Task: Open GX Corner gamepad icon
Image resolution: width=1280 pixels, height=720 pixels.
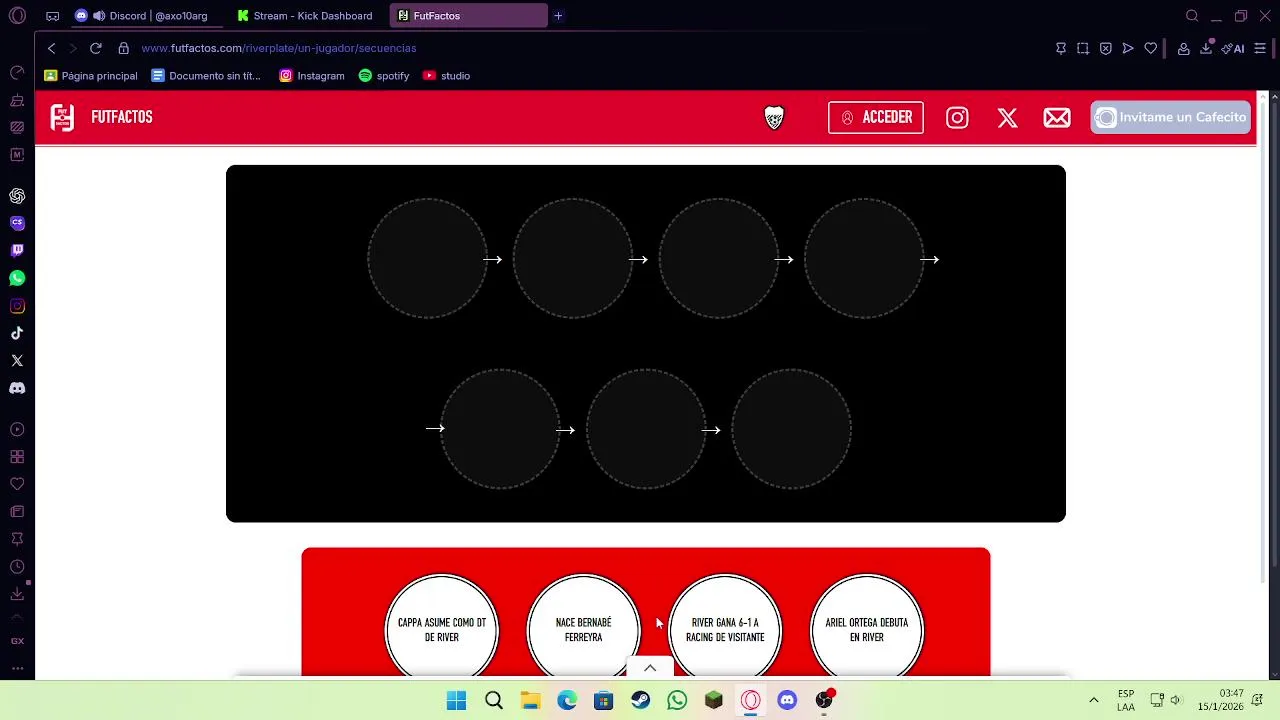Action: (x=52, y=16)
